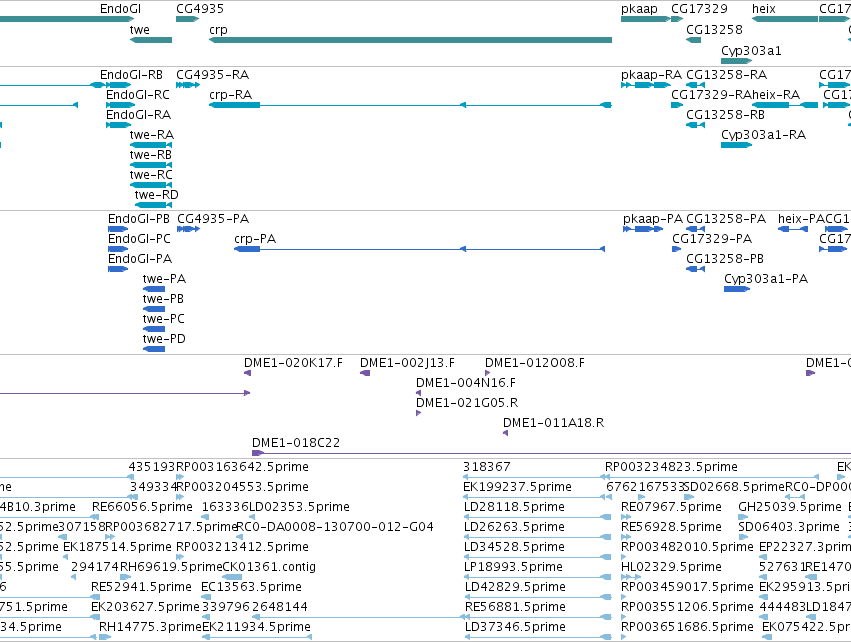The image size is (851, 642).
Task: Select the CK01361.contig feature
Action: 269,567
